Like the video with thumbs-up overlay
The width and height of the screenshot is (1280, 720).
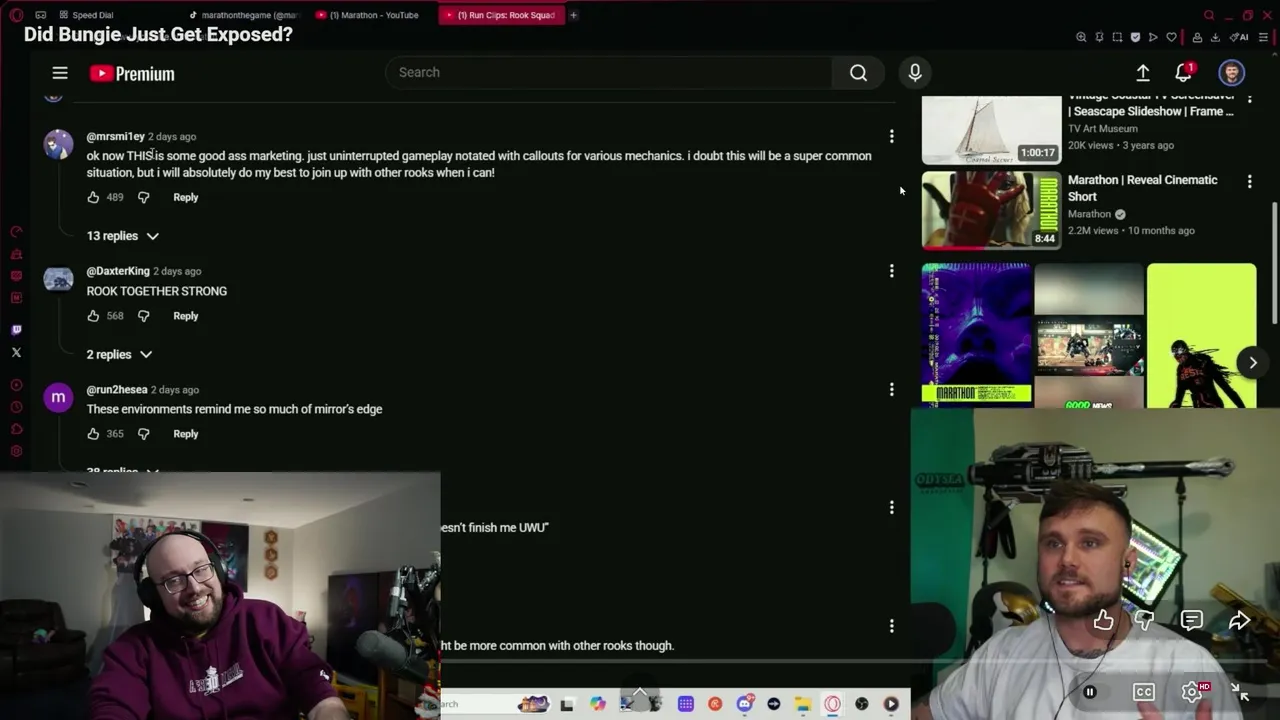click(x=1103, y=621)
